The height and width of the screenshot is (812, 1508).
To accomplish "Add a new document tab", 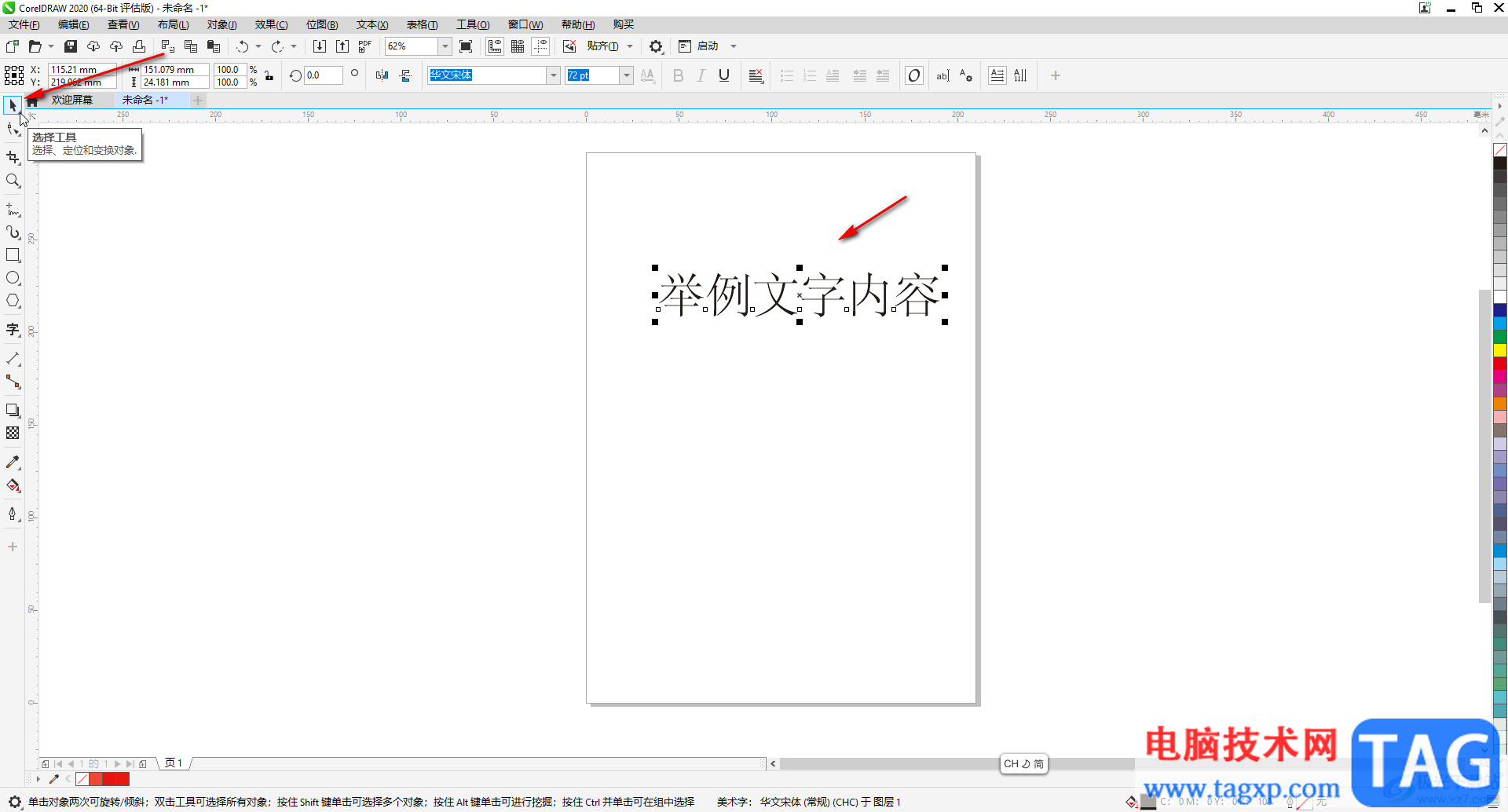I will click(x=198, y=100).
